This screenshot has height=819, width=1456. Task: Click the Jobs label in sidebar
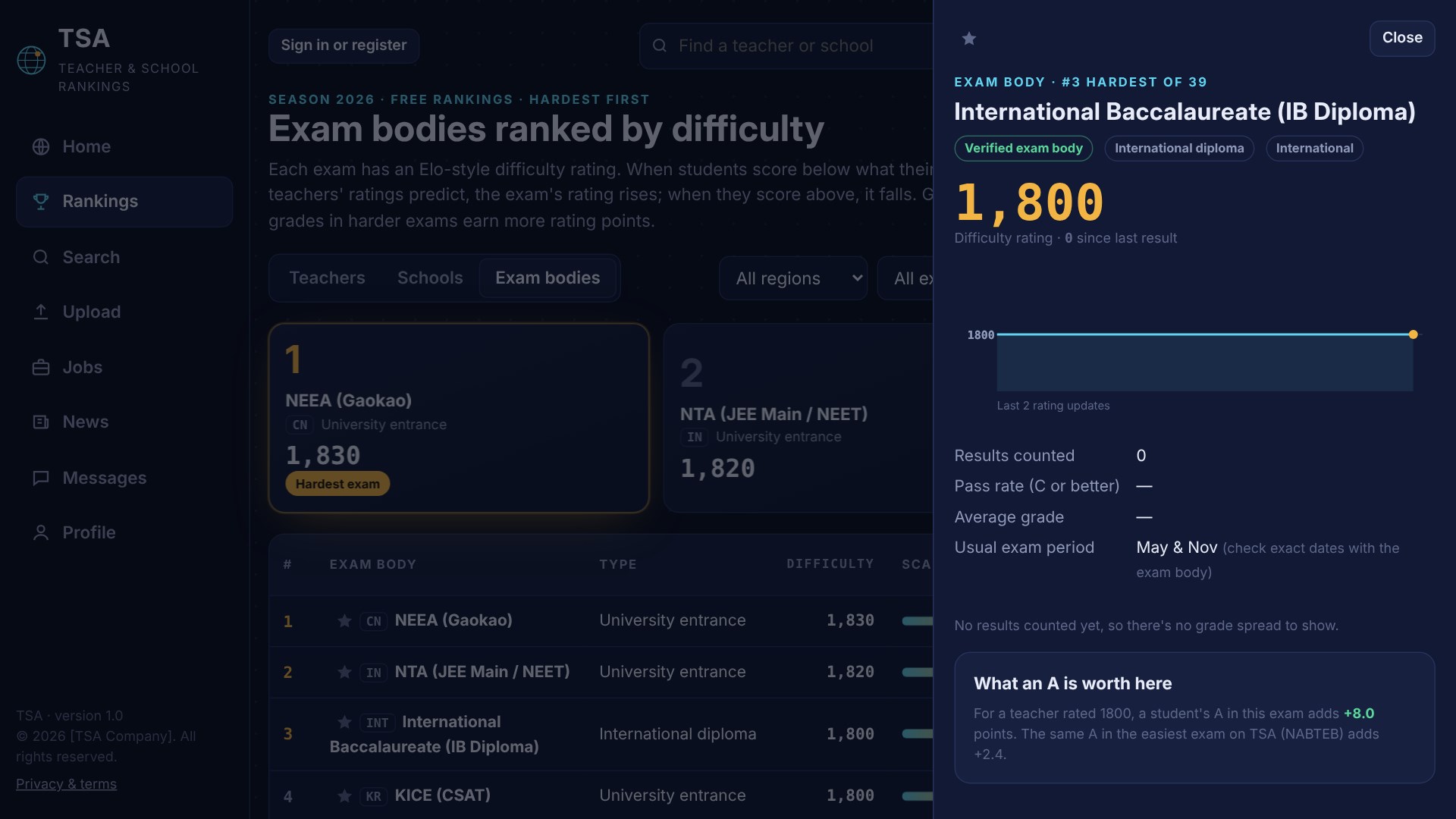coord(82,367)
